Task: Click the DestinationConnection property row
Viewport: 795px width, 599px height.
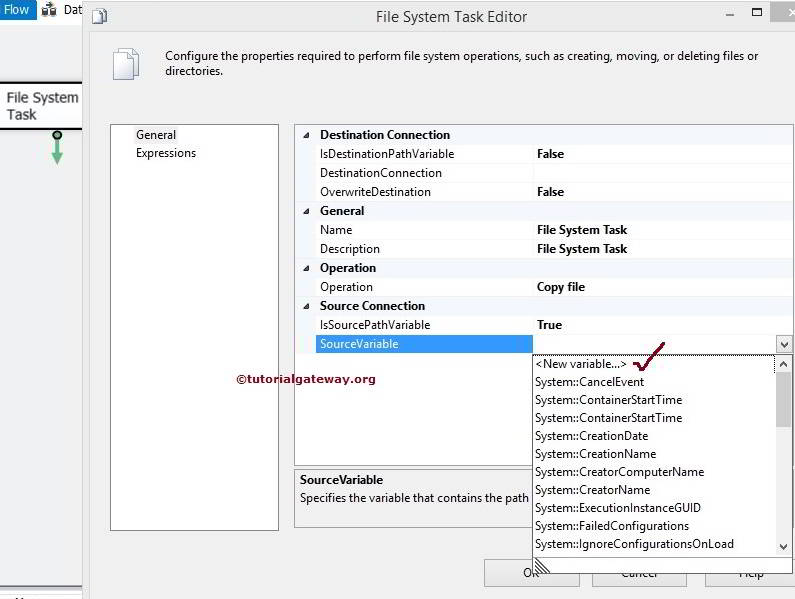Action: pyautogui.click(x=553, y=173)
